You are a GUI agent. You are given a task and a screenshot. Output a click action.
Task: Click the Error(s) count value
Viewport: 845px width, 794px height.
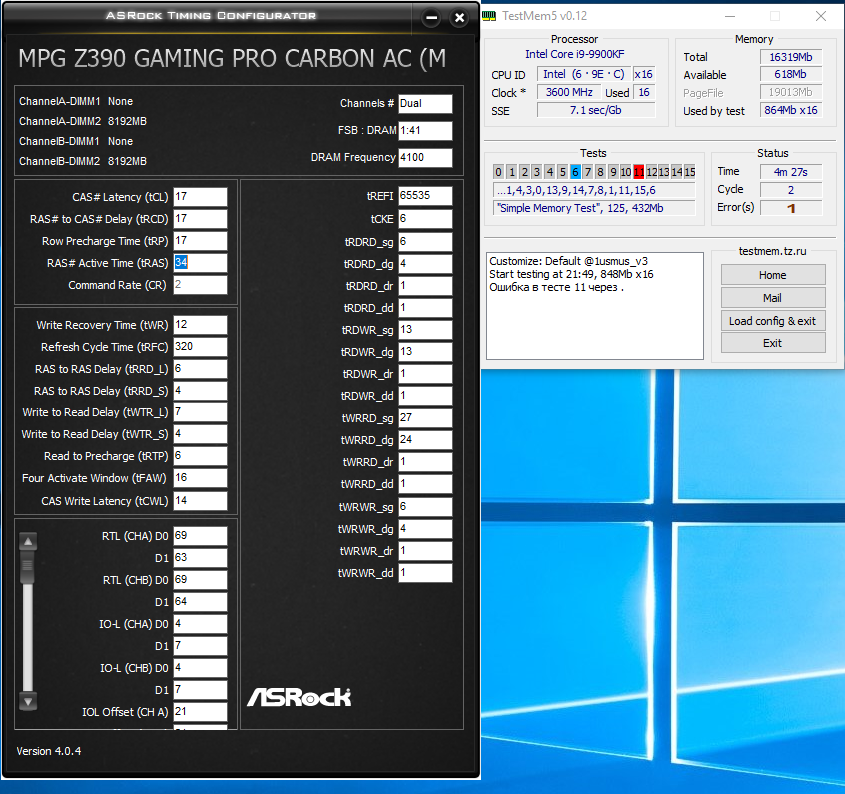[x=791, y=208]
